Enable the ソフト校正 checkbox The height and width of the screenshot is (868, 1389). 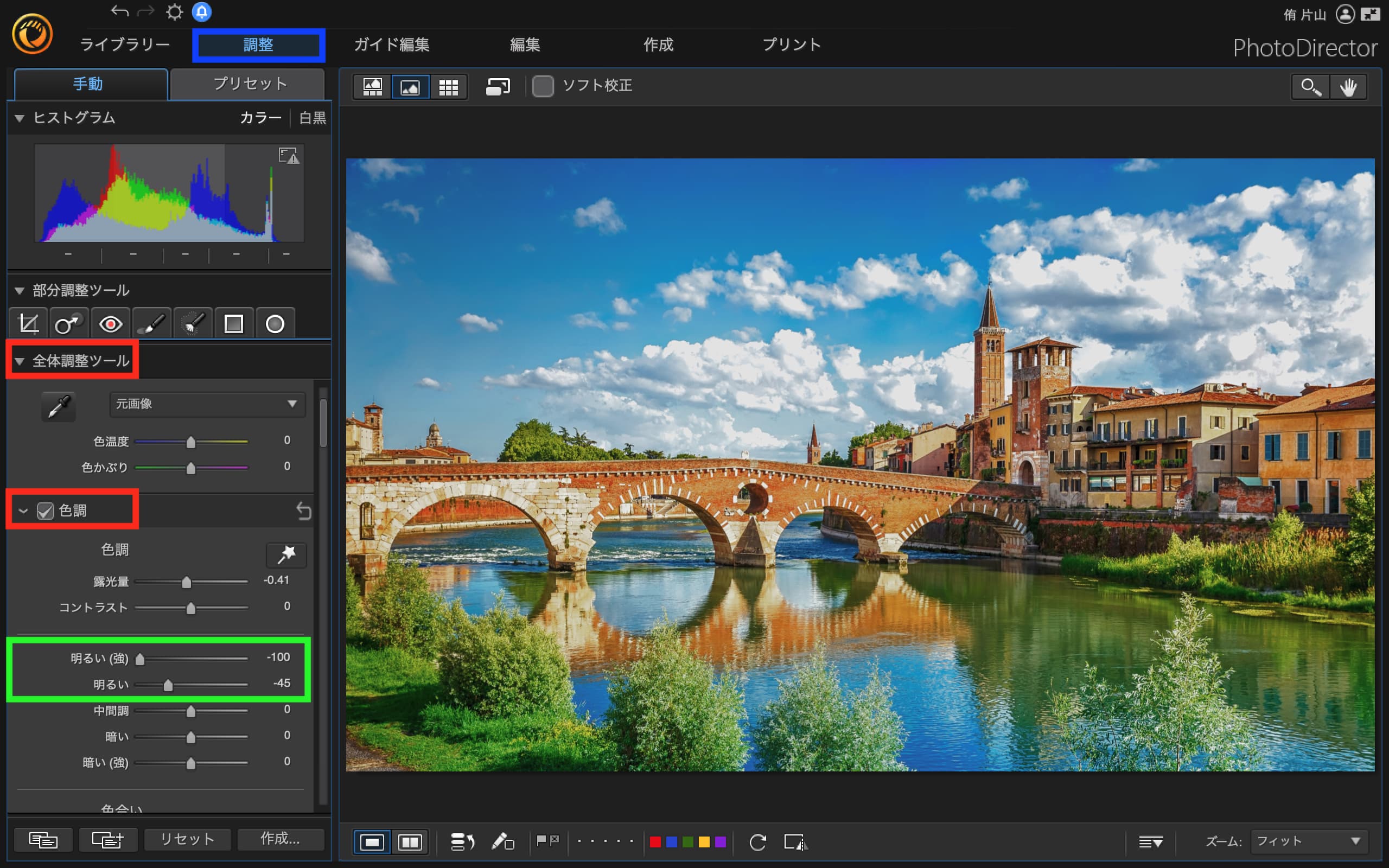543,86
